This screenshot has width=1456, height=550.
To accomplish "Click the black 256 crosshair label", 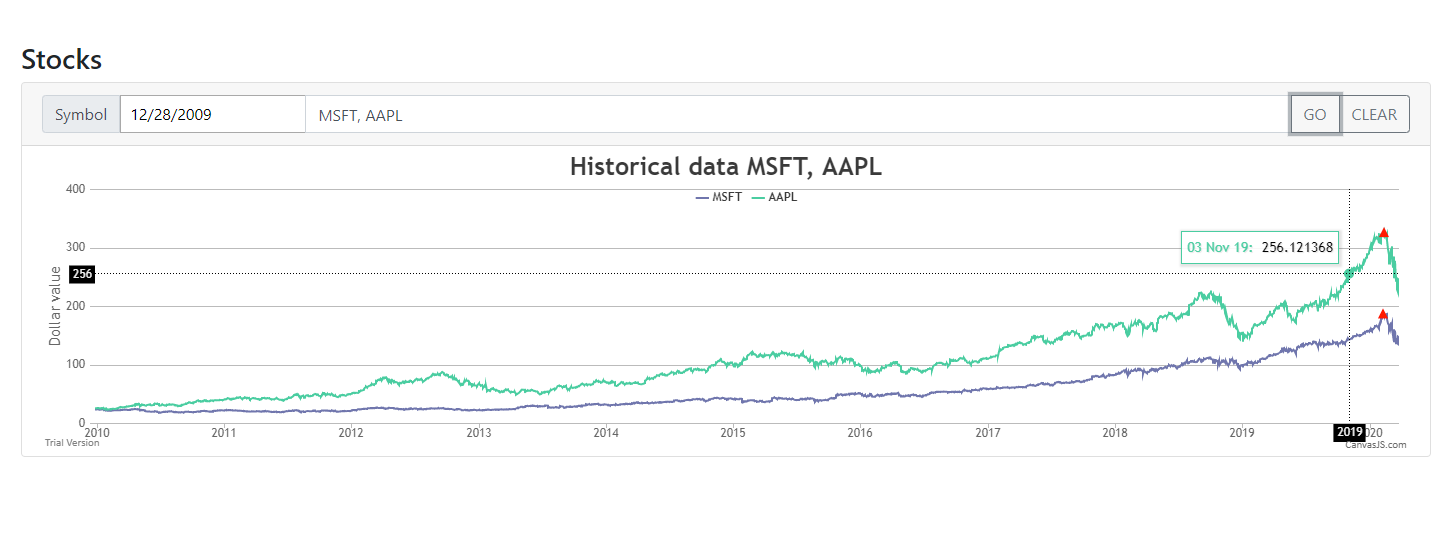I will coord(82,274).
